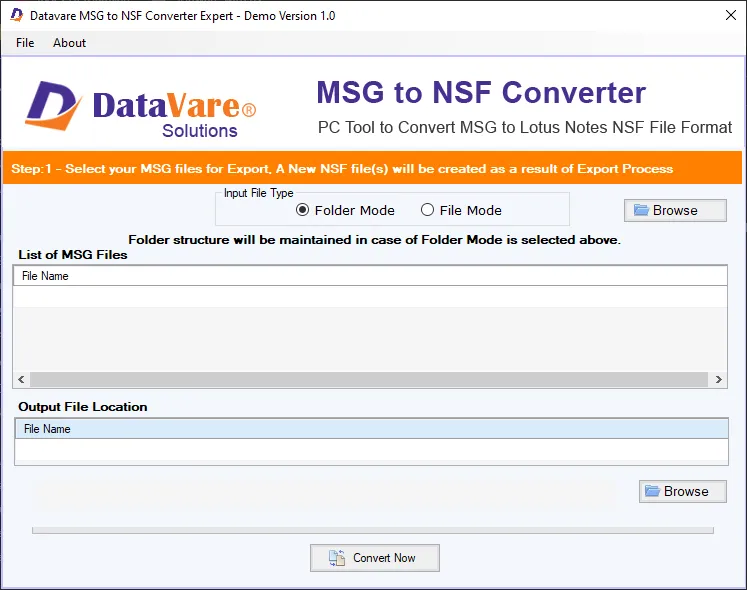Click the Convert Now button
Screen dimensions: 747x590
coord(374,558)
